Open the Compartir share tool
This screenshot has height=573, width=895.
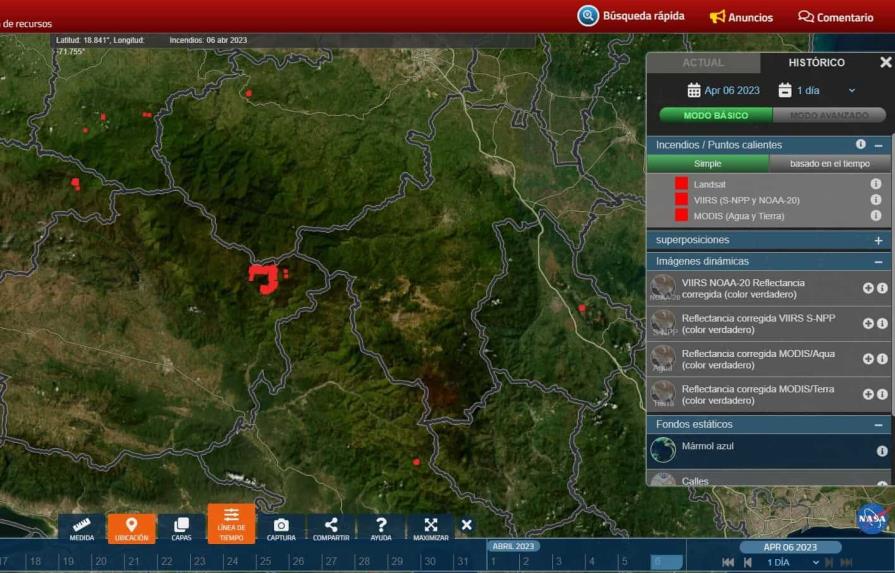coord(331,528)
